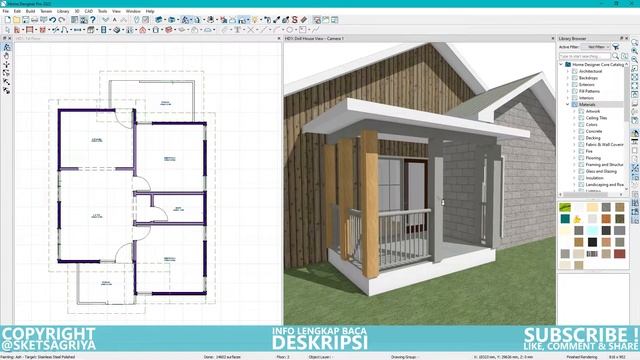Click the Tape Measure tool icon
The image size is (640, 360).
[304, 20]
